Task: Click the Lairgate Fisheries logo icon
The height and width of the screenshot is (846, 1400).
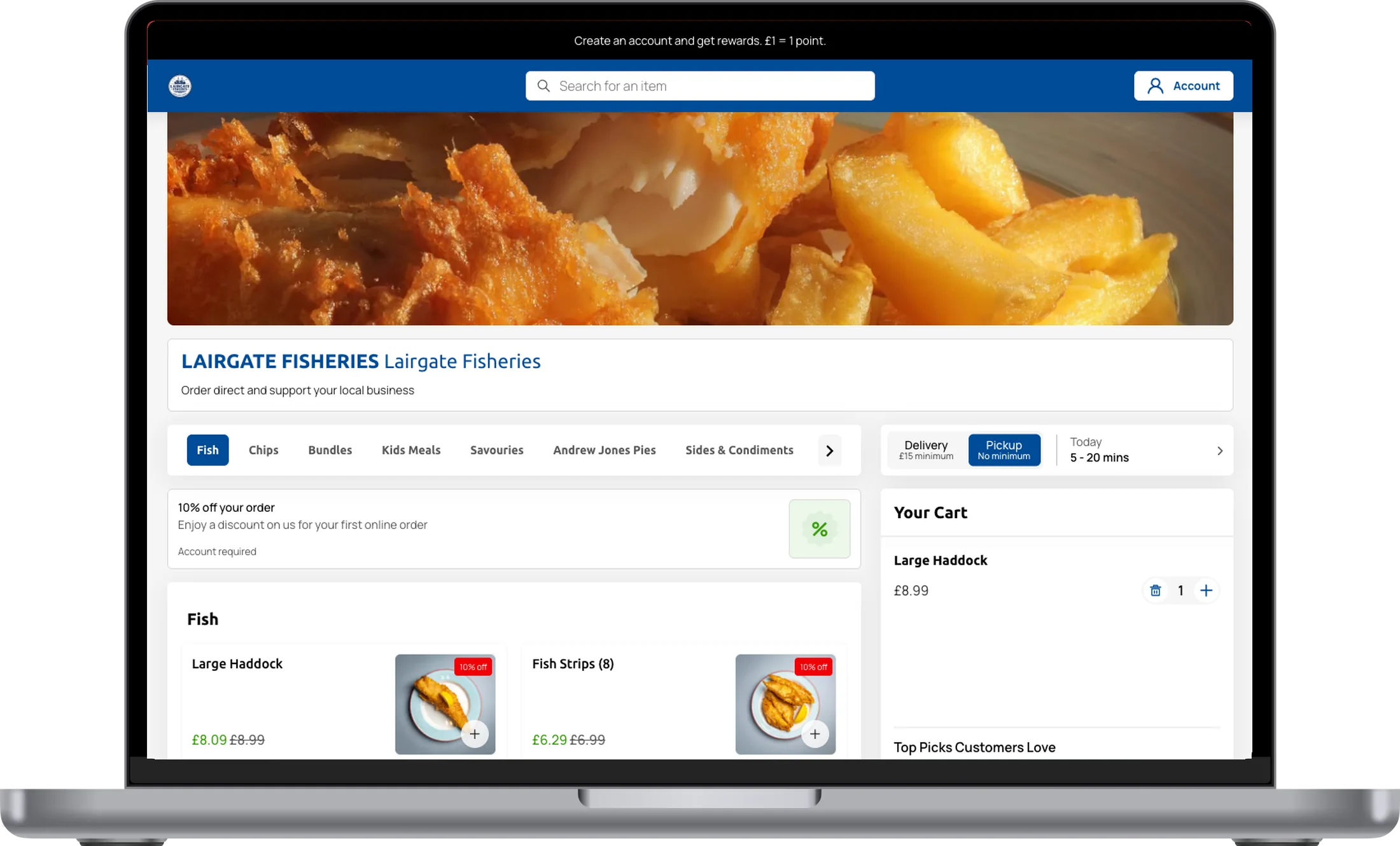Action: (x=179, y=86)
